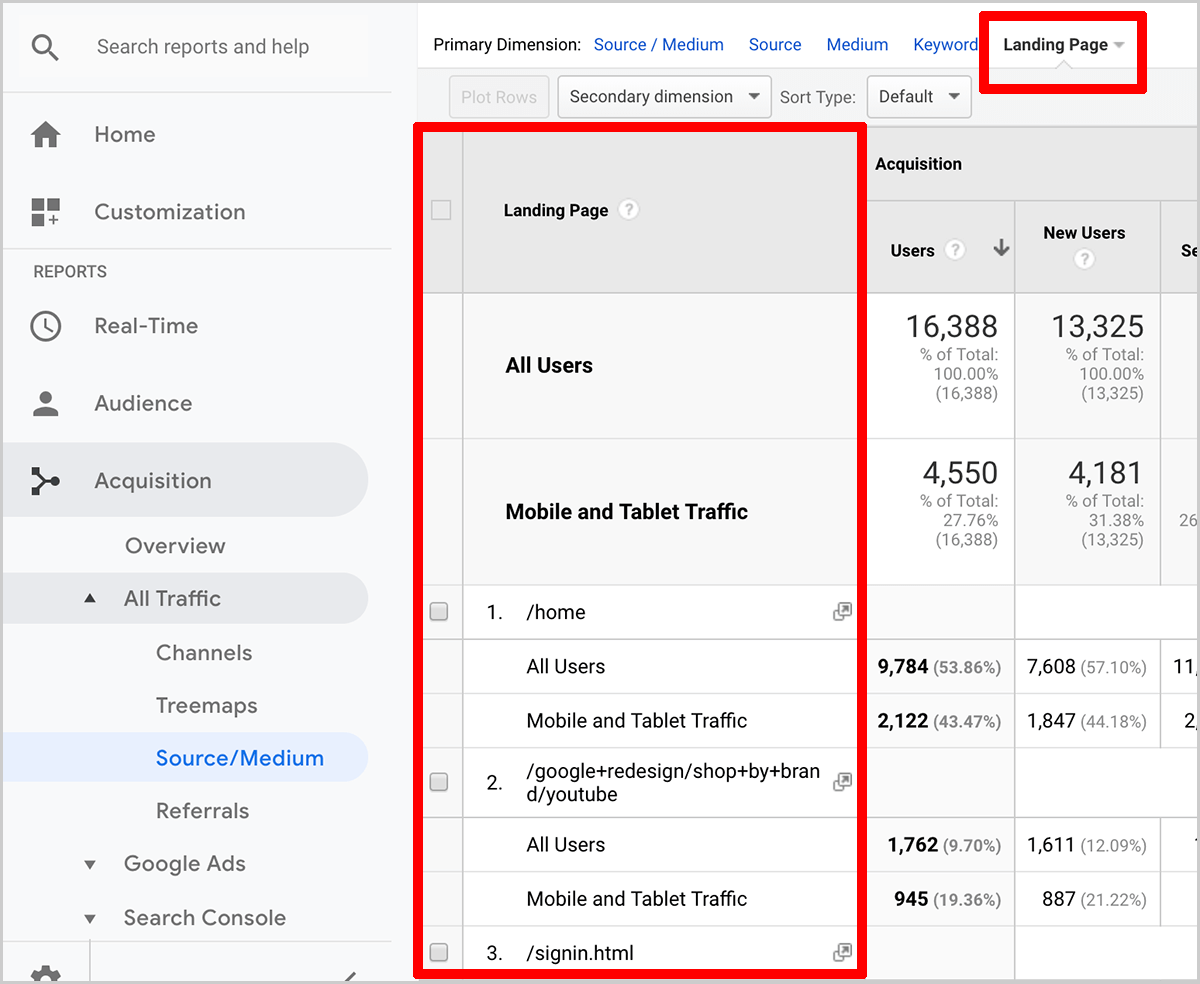Screen dimensions: 1200x984
Task: Tick the select-all rows header checkbox
Action: pyautogui.click(x=441, y=210)
